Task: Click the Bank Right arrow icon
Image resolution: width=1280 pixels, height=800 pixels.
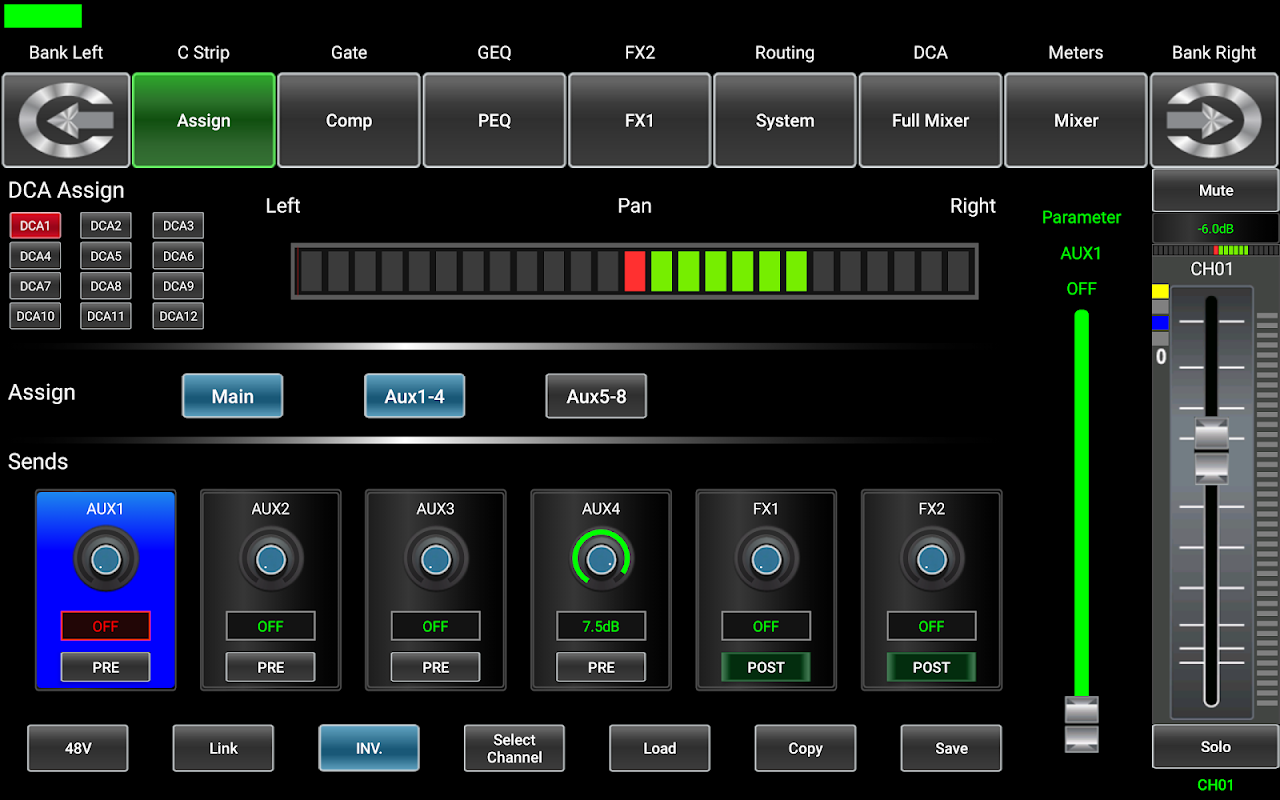Action: tap(1214, 120)
